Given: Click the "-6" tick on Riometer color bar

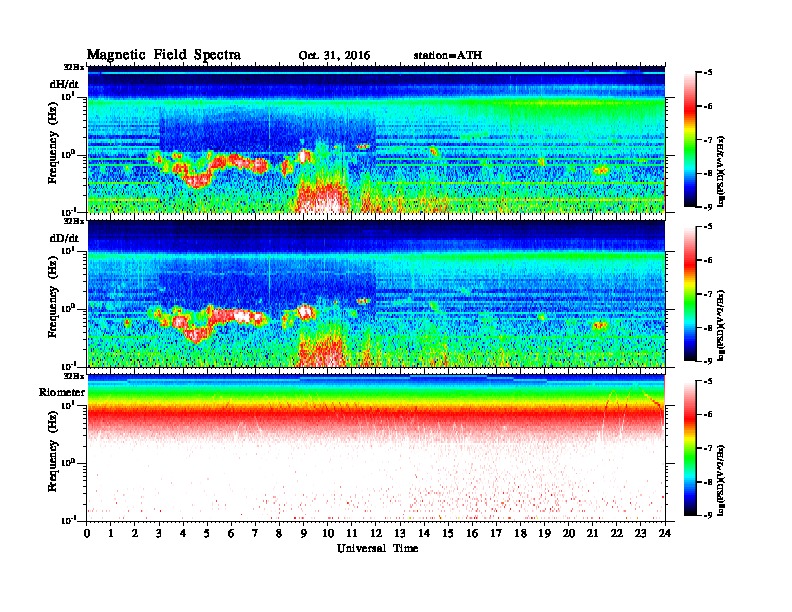Looking at the screenshot, I should click(708, 415).
